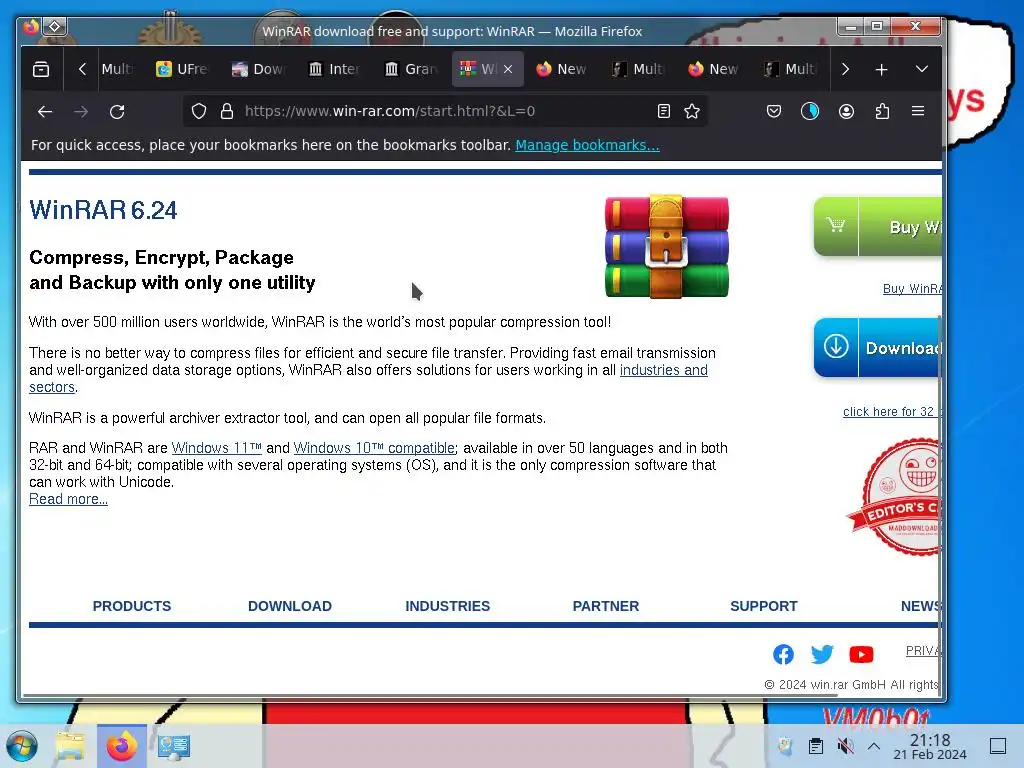
Task: Click the Buy WinRAR text link
Action: pyautogui.click(x=912, y=289)
